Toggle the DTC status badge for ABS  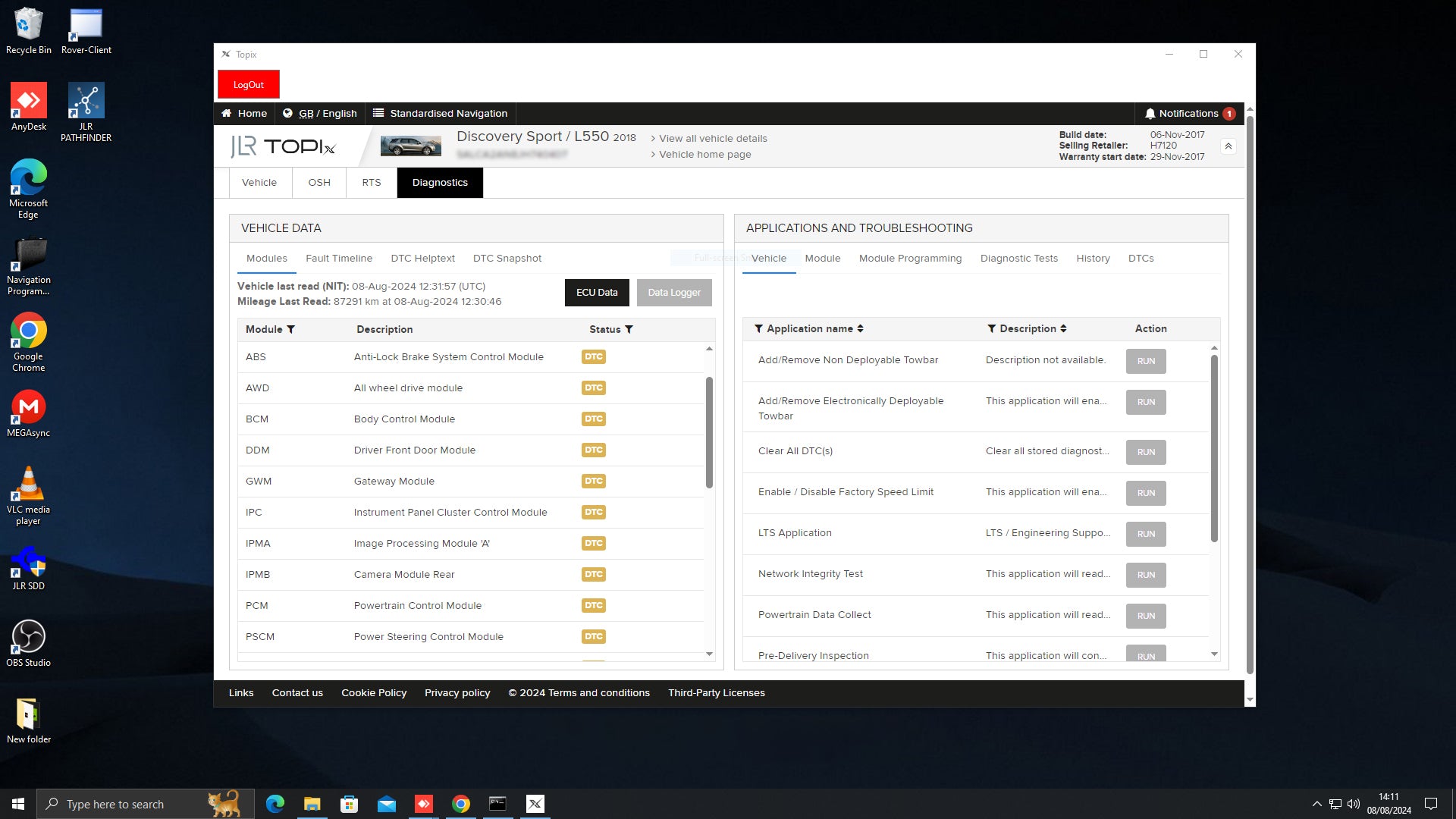pos(594,356)
